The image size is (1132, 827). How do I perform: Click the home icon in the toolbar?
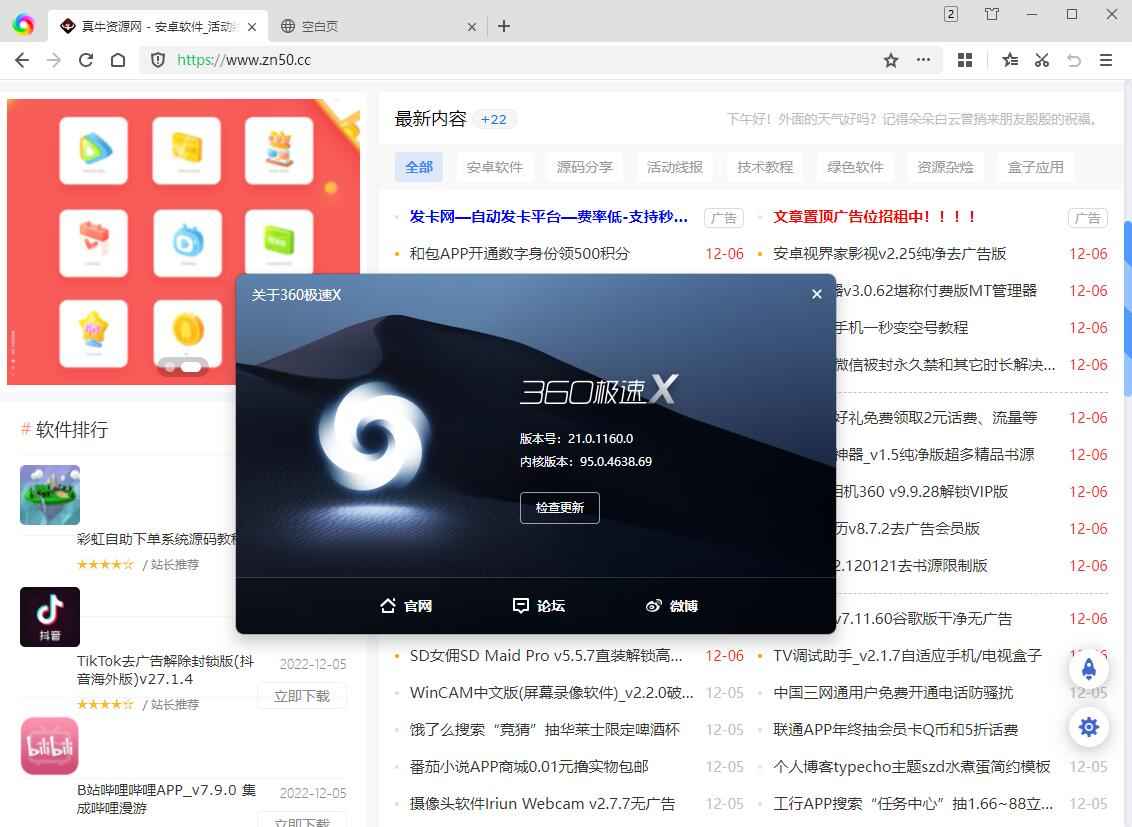pyautogui.click(x=119, y=60)
